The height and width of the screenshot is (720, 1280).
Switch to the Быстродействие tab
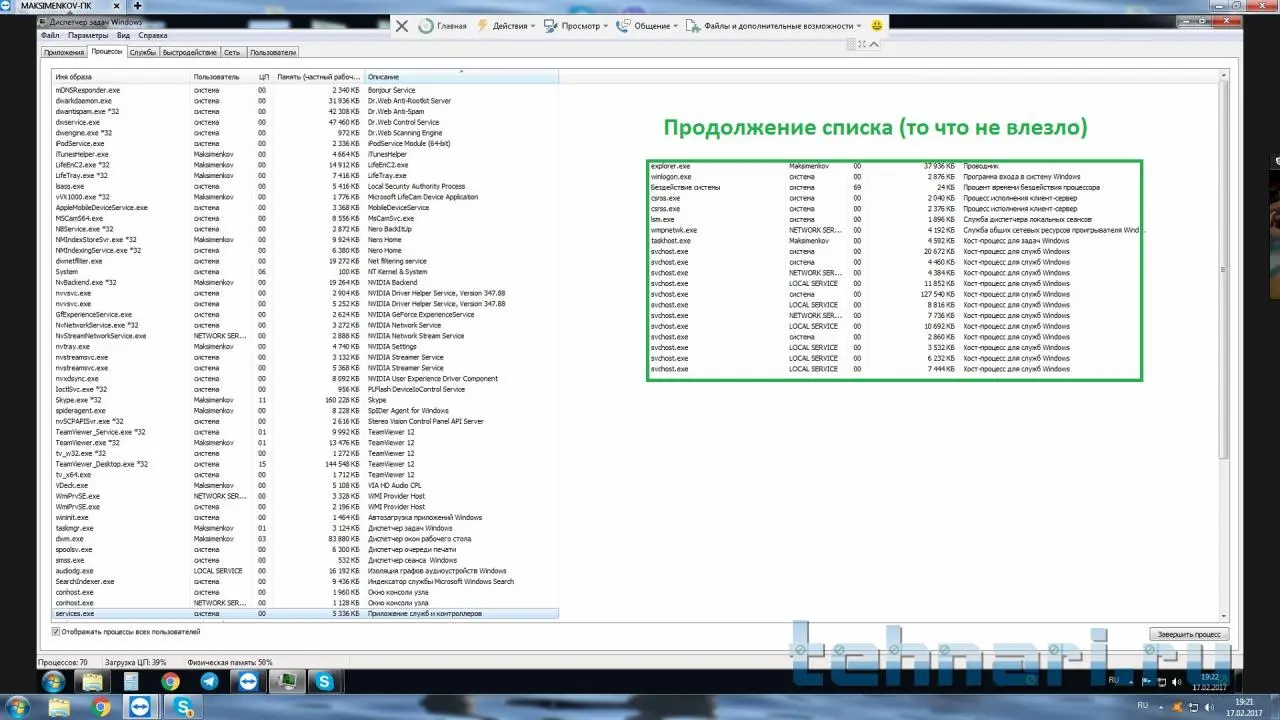[x=190, y=52]
